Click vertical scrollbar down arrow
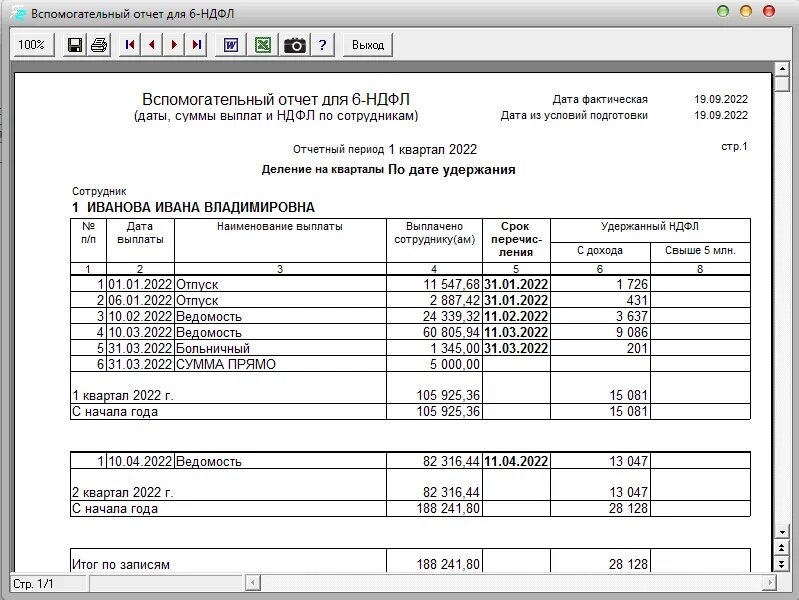 (782, 532)
